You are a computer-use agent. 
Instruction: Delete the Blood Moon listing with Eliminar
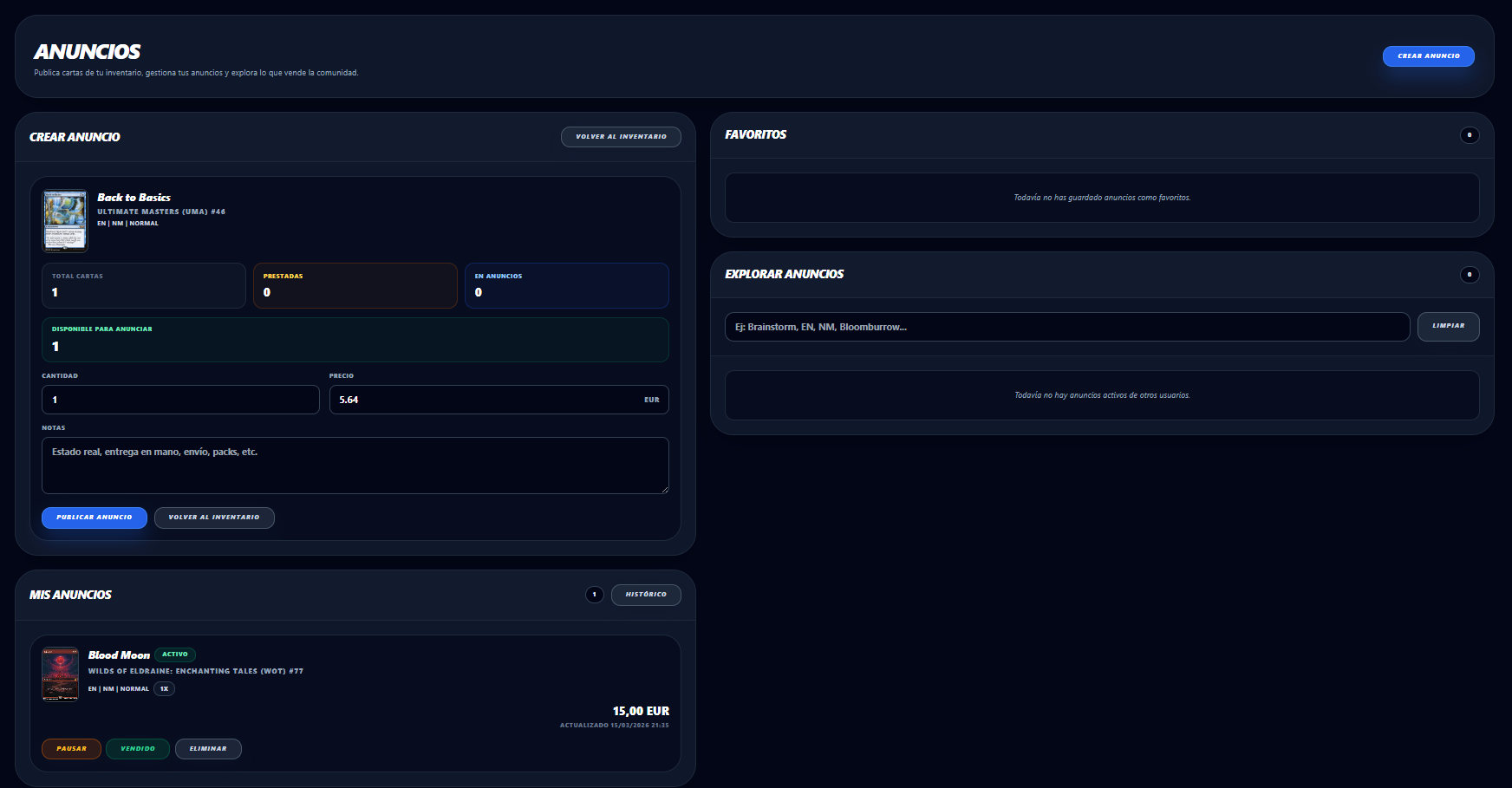coord(208,749)
